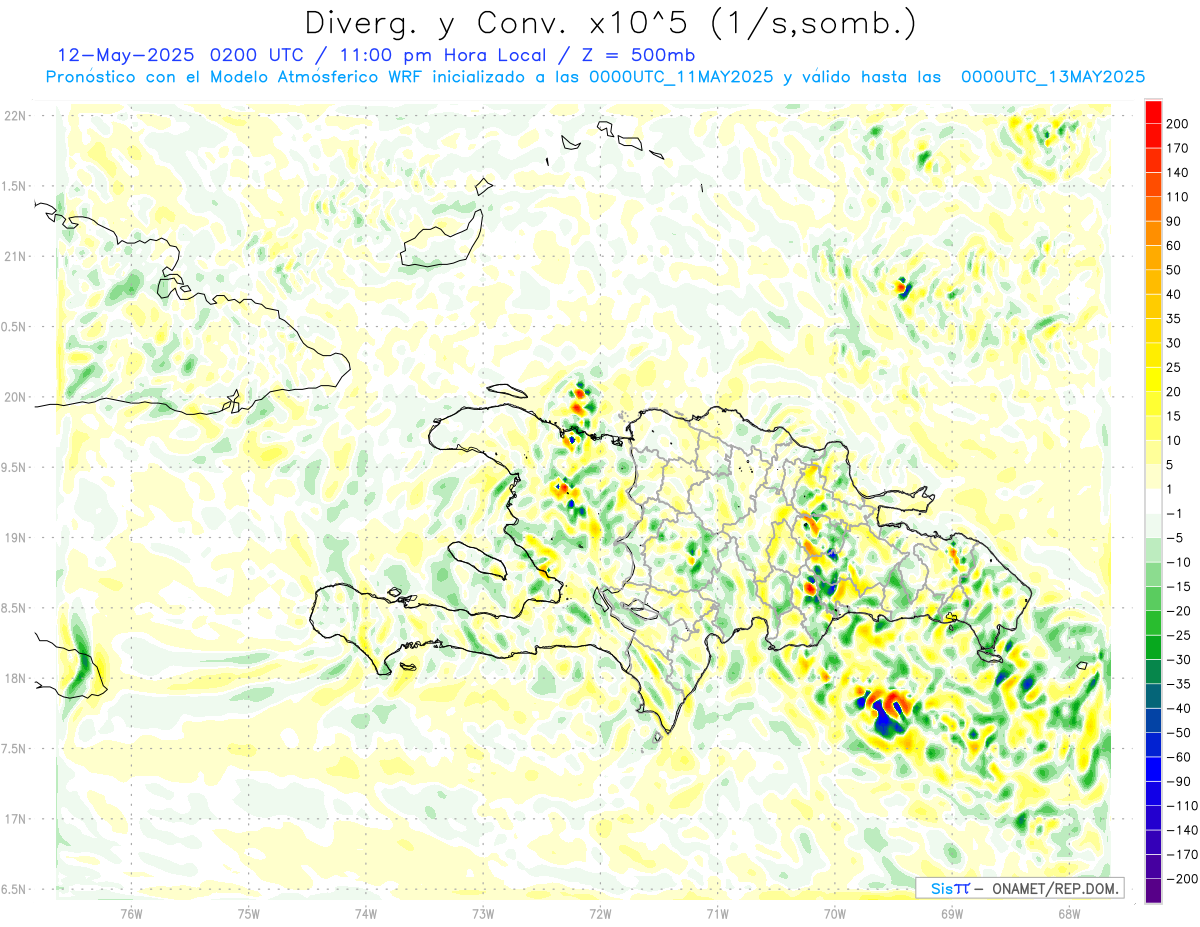Click the colorbar label -25

pos(1181,635)
